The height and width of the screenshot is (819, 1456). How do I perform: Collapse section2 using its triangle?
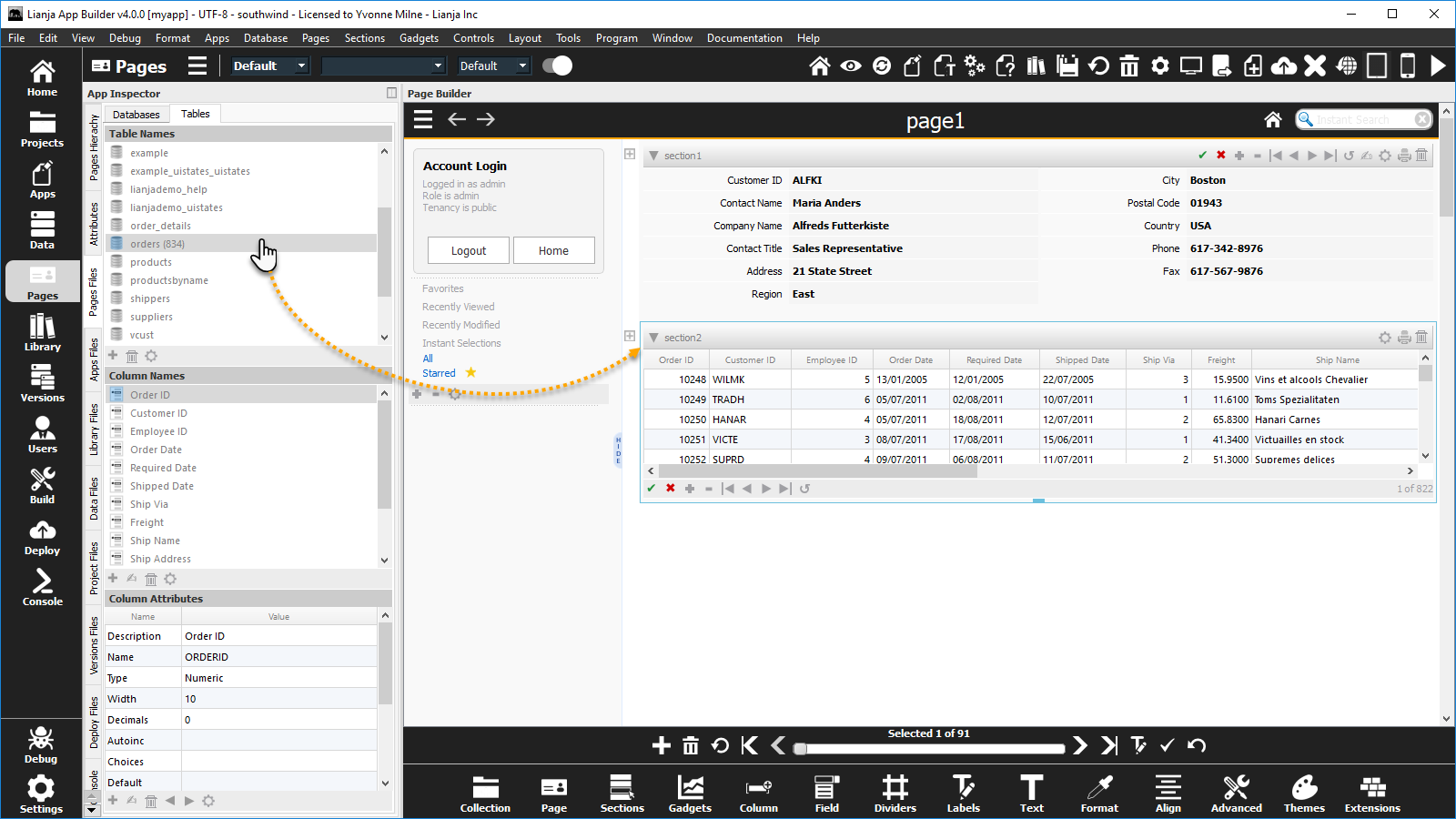click(x=653, y=338)
